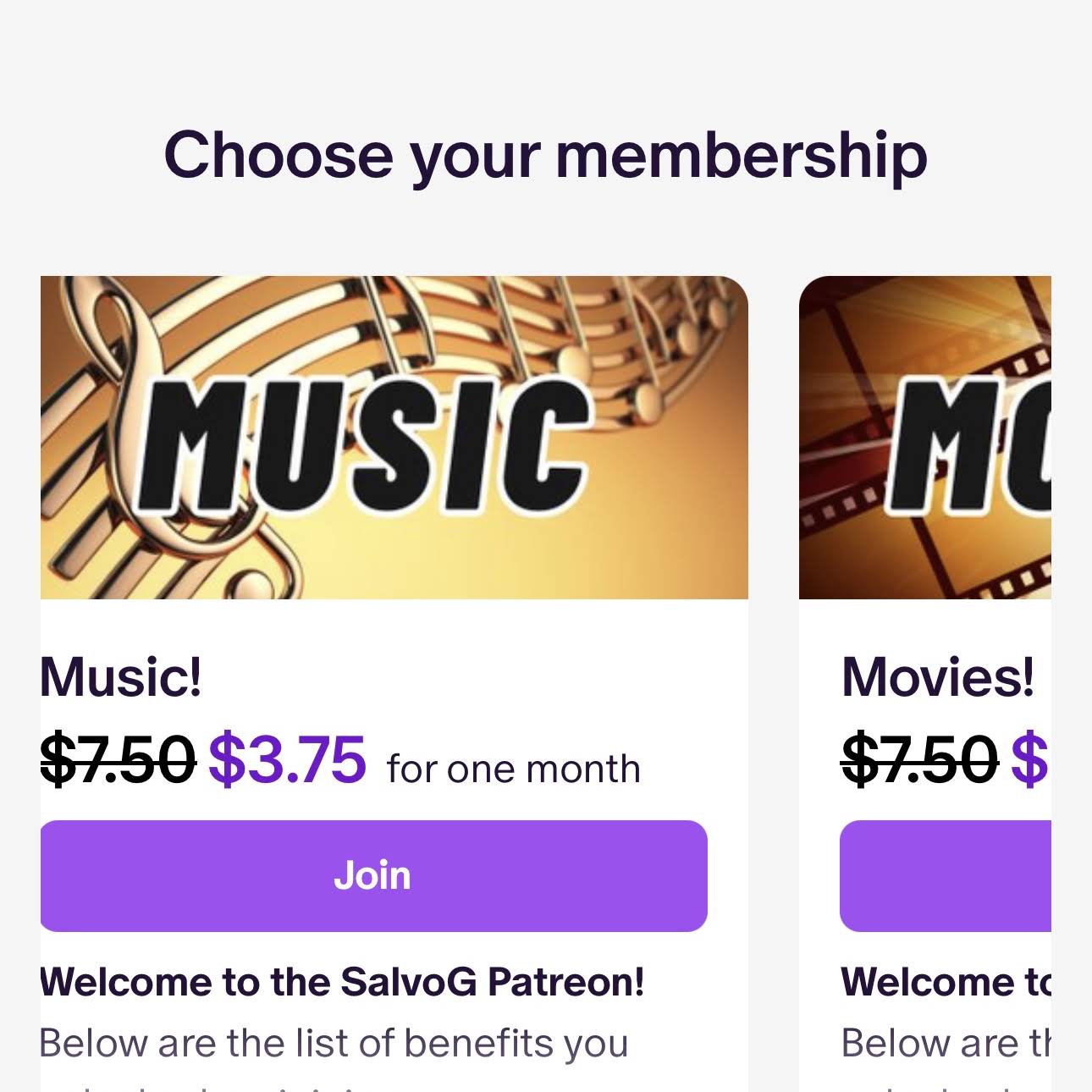Select the 'Movies!' tier title
The width and height of the screenshot is (1092, 1092).
(937, 677)
